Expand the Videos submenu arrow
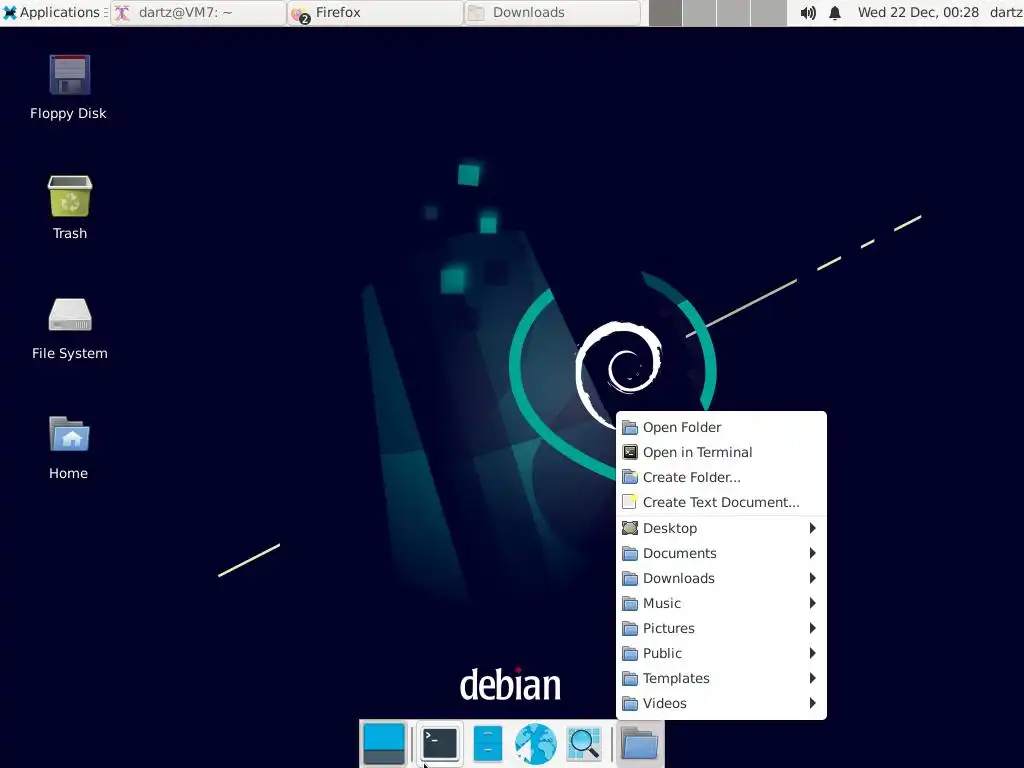The image size is (1024, 768). [x=812, y=703]
